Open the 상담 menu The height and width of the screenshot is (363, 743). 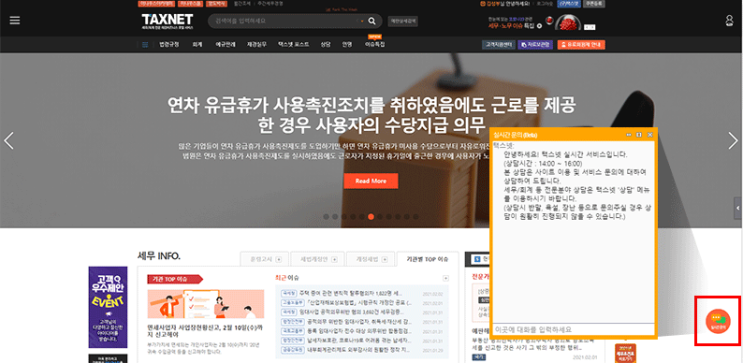pos(325,45)
